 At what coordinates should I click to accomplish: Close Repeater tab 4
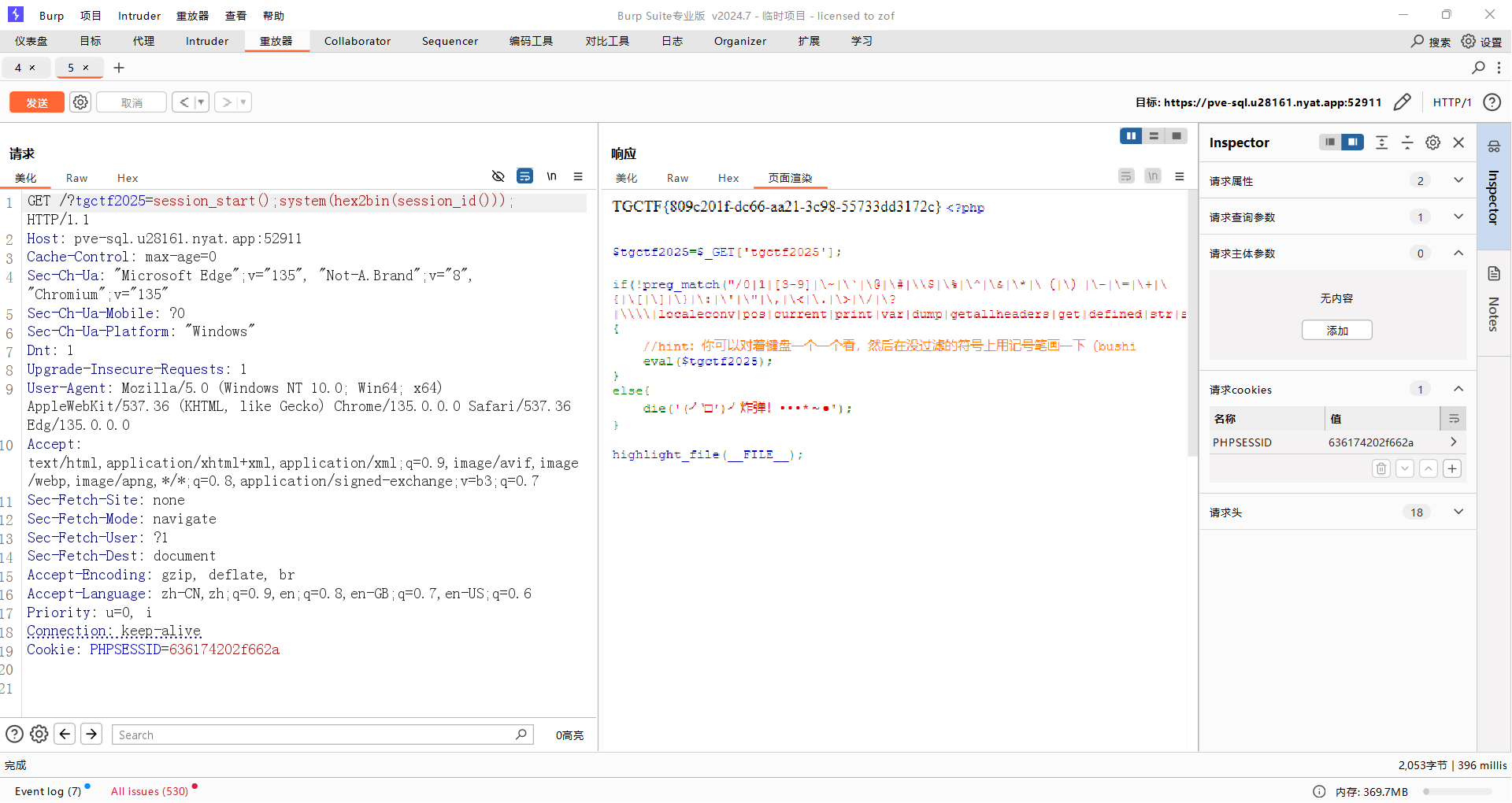pyautogui.click(x=32, y=68)
